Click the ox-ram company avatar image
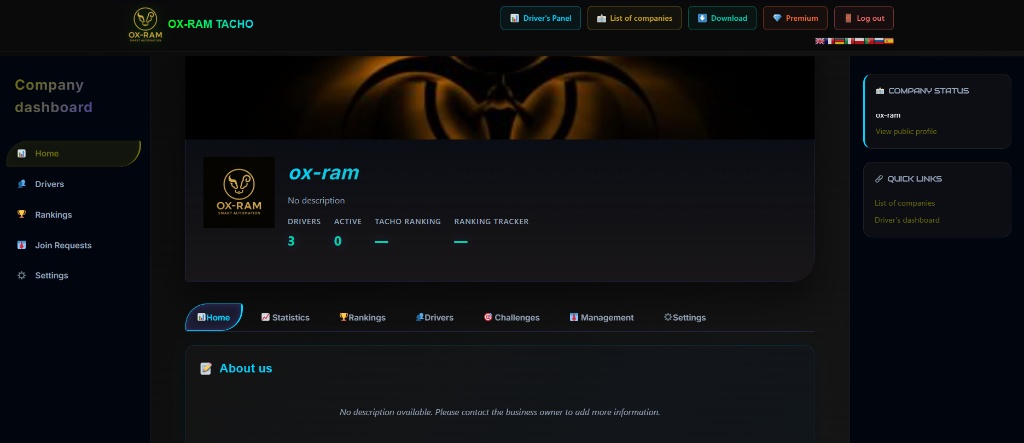Viewport: 1024px width, 443px height. [239, 192]
